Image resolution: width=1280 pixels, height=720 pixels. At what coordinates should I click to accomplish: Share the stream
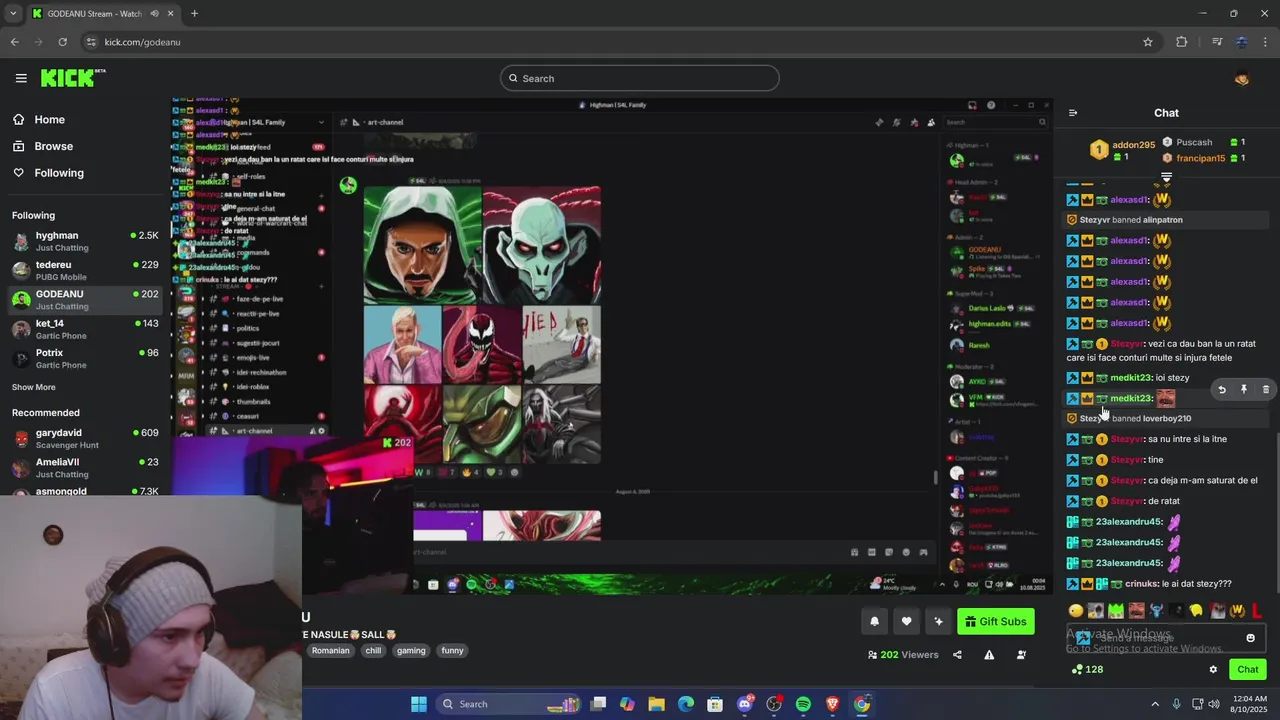pos(957,655)
